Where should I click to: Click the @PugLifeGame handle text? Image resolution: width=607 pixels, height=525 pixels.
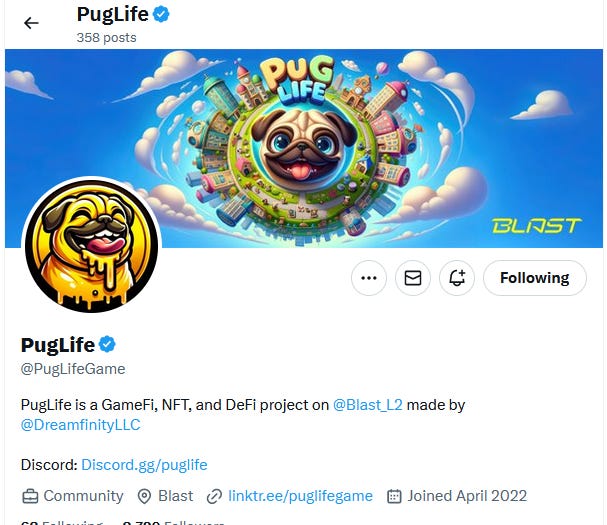(73, 369)
